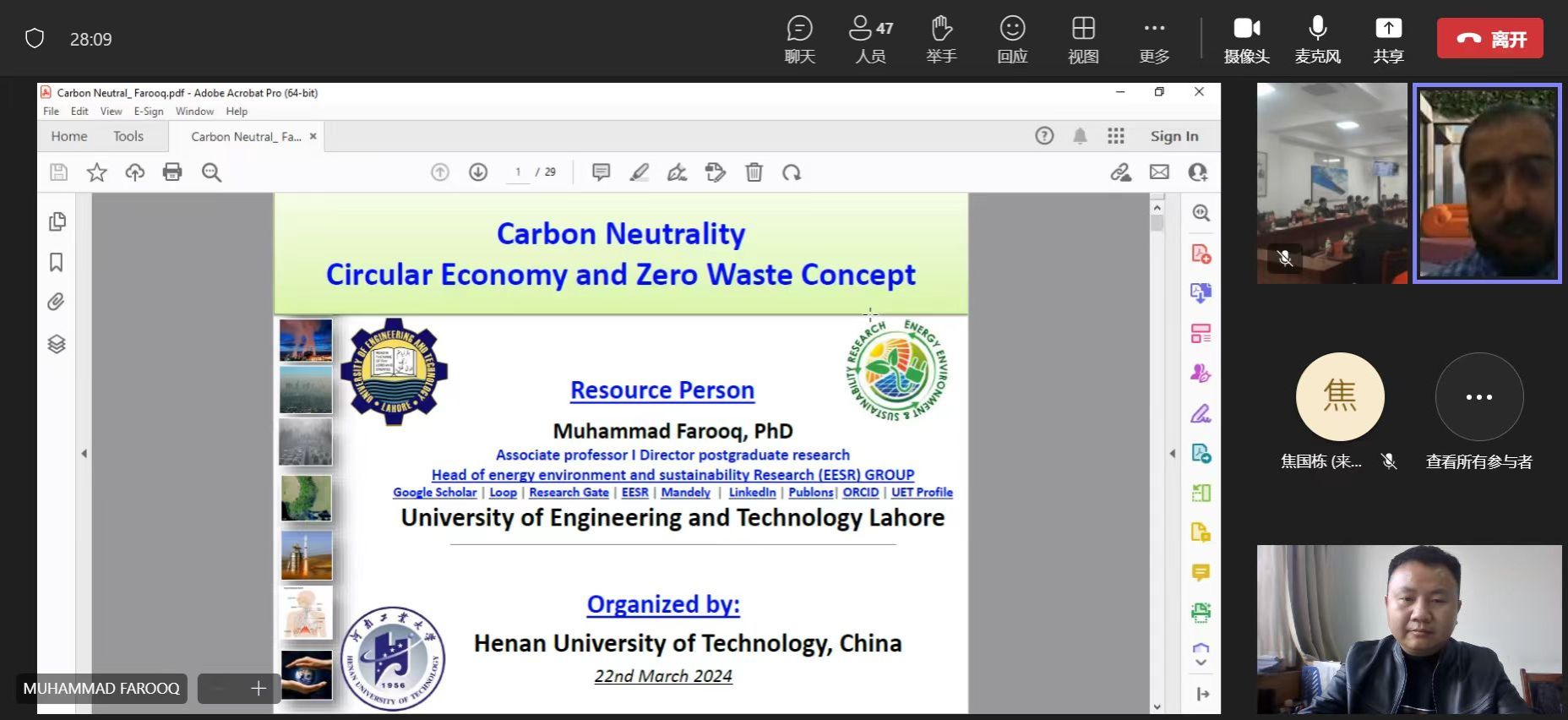Expand the 更多 more options menu
This screenshot has width=1568, height=720.
tap(1154, 38)
